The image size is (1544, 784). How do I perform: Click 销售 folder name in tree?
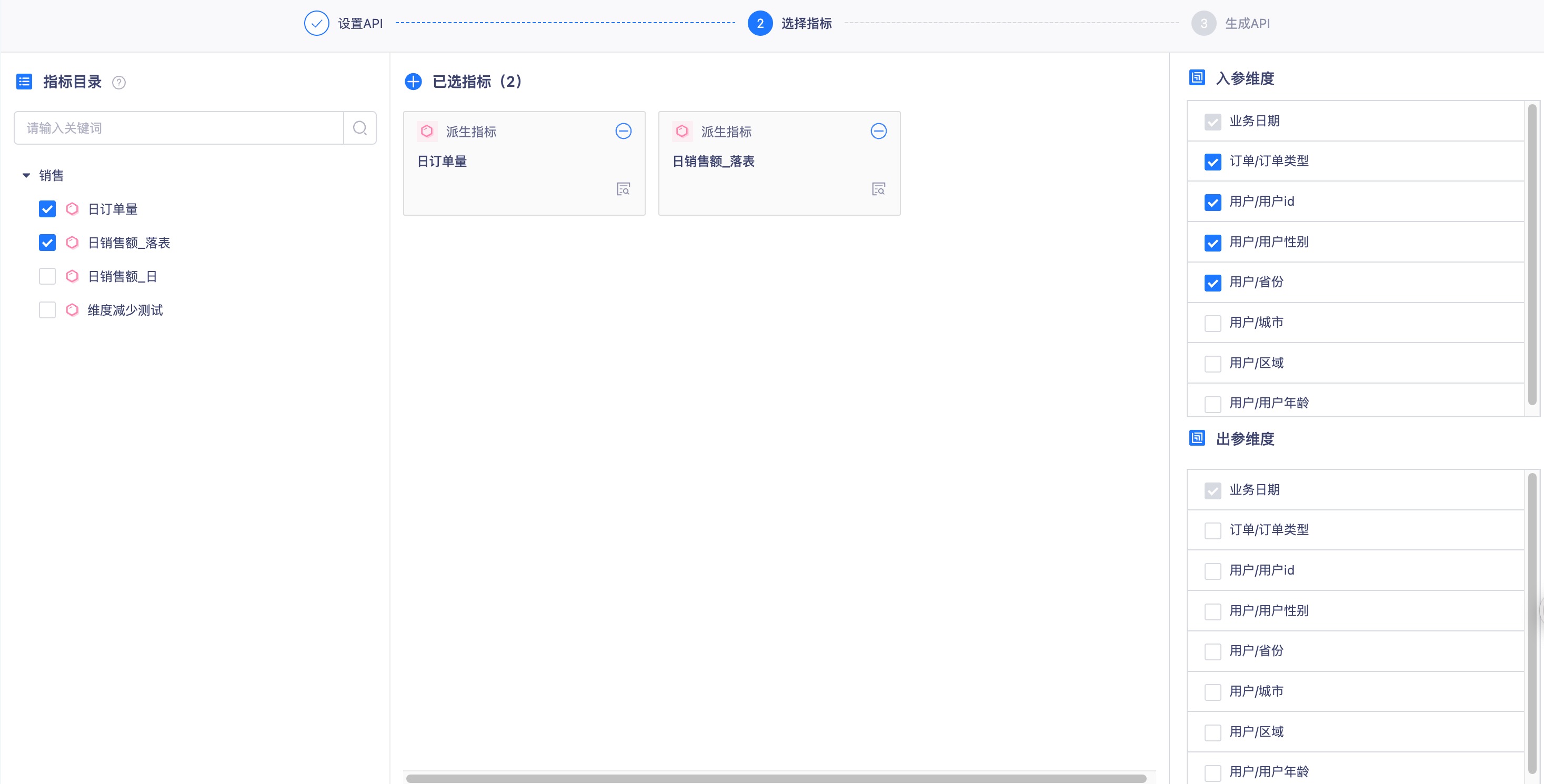click(x=52, y=175)
